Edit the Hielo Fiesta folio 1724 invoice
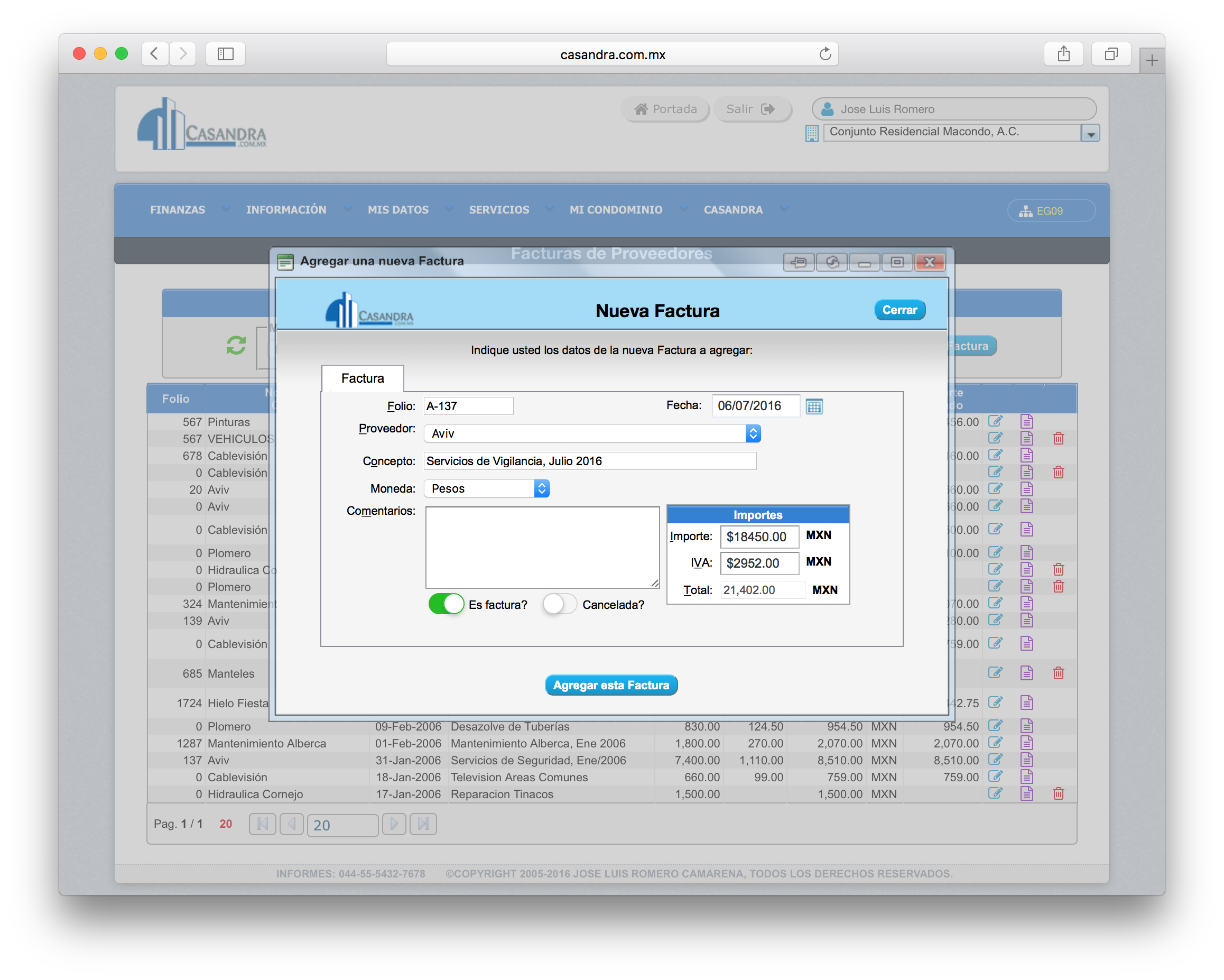 995,702
